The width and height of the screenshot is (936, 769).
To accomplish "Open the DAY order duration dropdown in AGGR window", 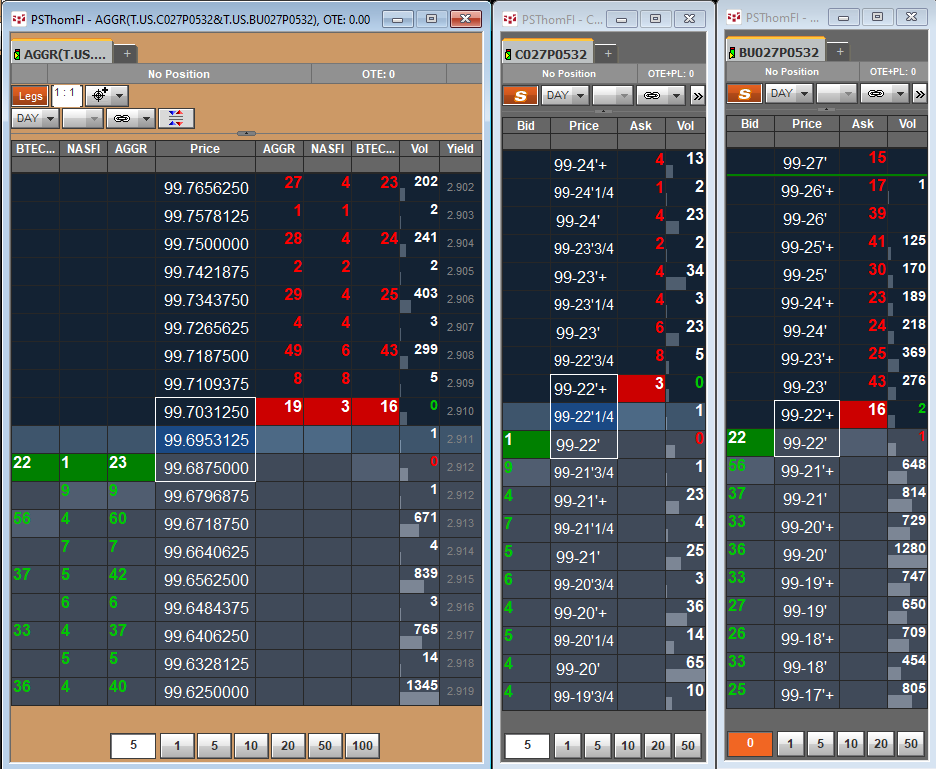I will click(35, 118).
